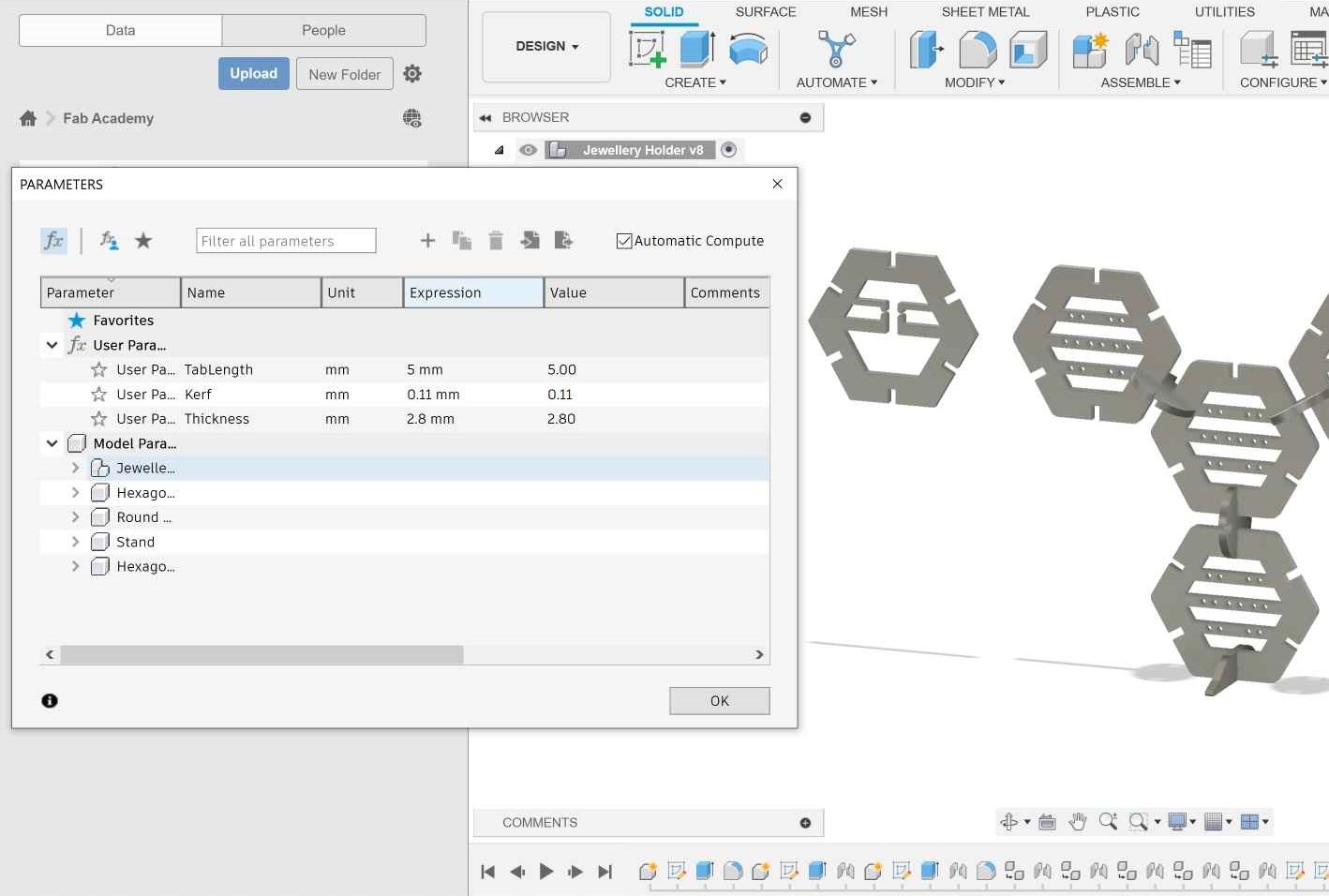Viewport: 1329px width, 896px height.
Task: Open Data Panel settings gear
Action: point(412,73)
